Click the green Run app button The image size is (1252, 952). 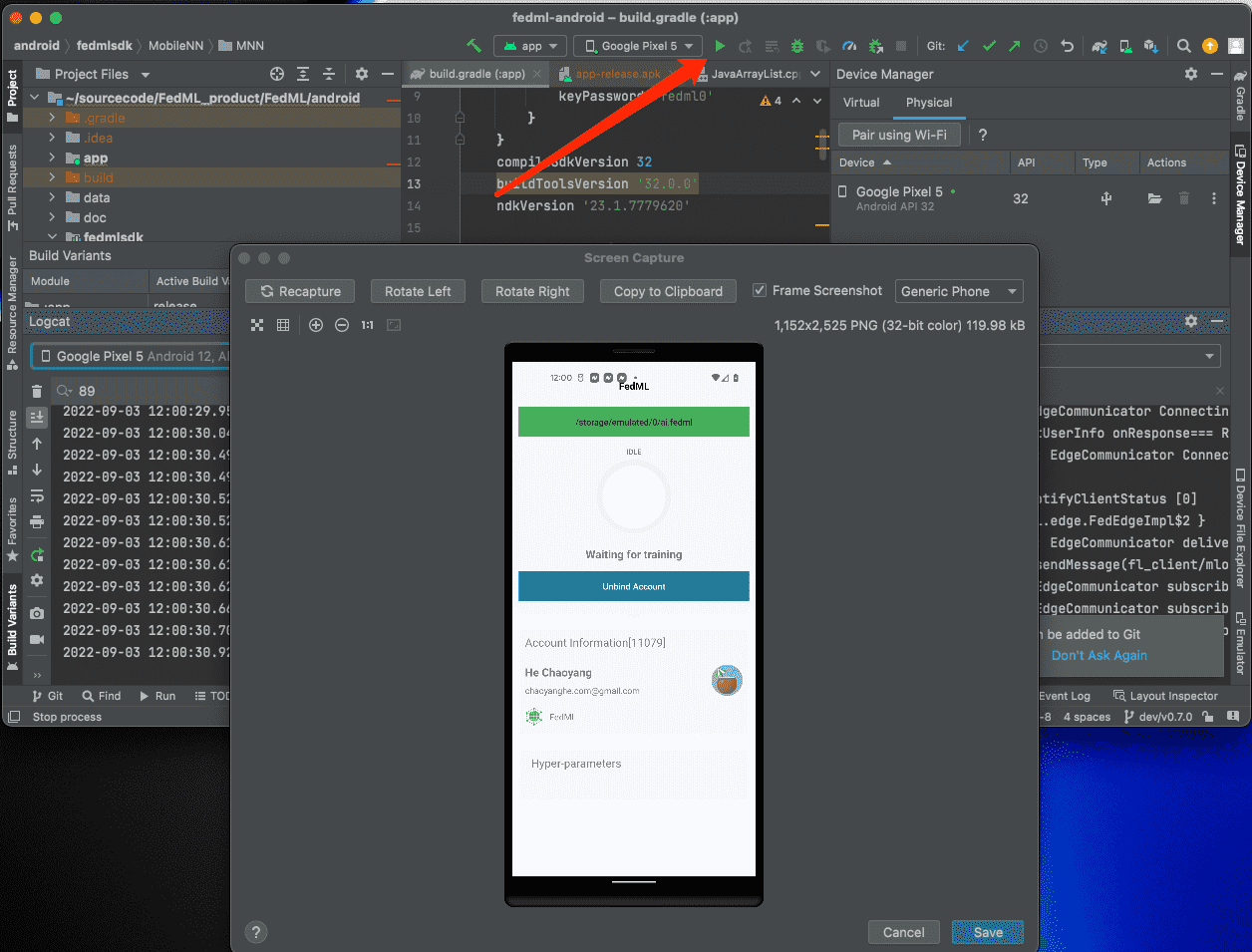click(720, 46)
